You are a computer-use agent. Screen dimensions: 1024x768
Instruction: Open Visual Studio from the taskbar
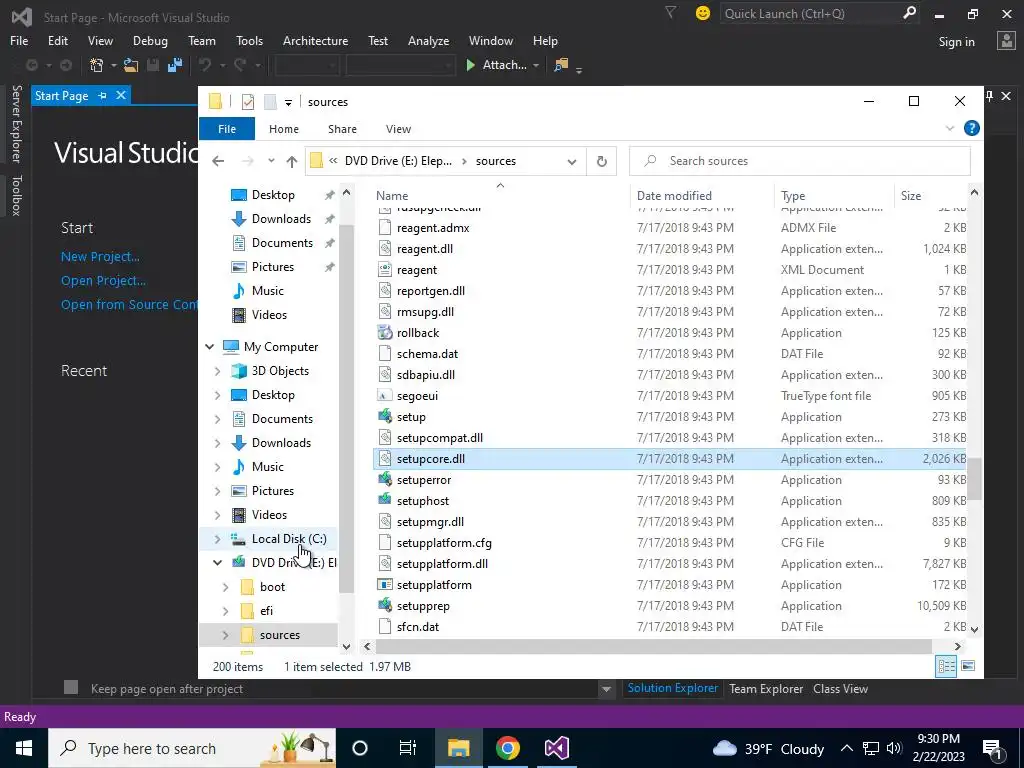pyautogui.click(x=556, y=748)
